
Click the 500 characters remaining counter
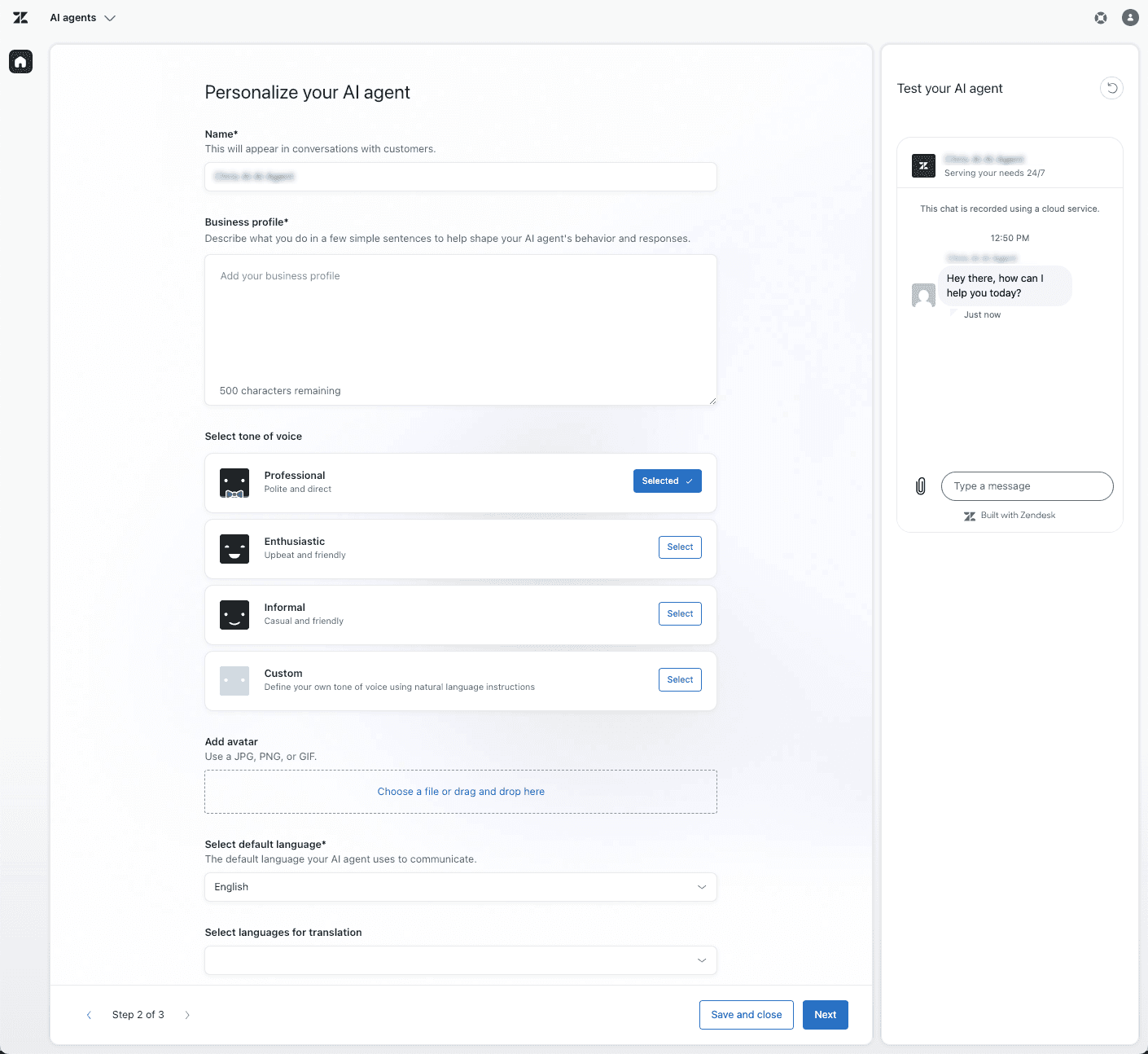point(280,391)
